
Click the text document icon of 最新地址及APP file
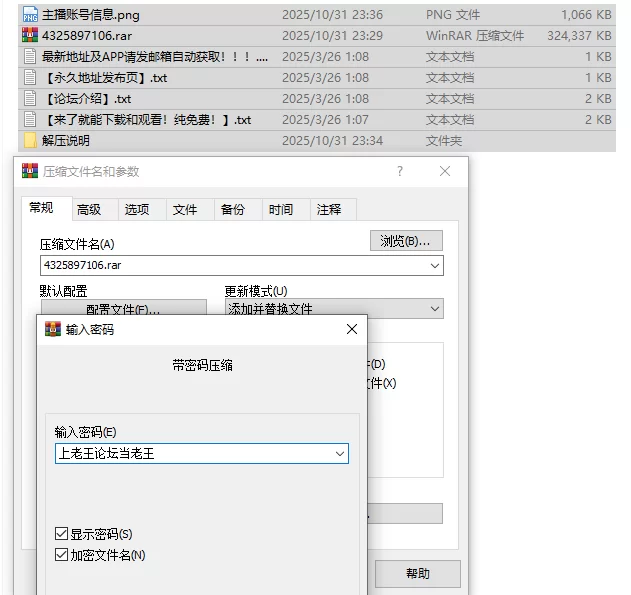30,56
